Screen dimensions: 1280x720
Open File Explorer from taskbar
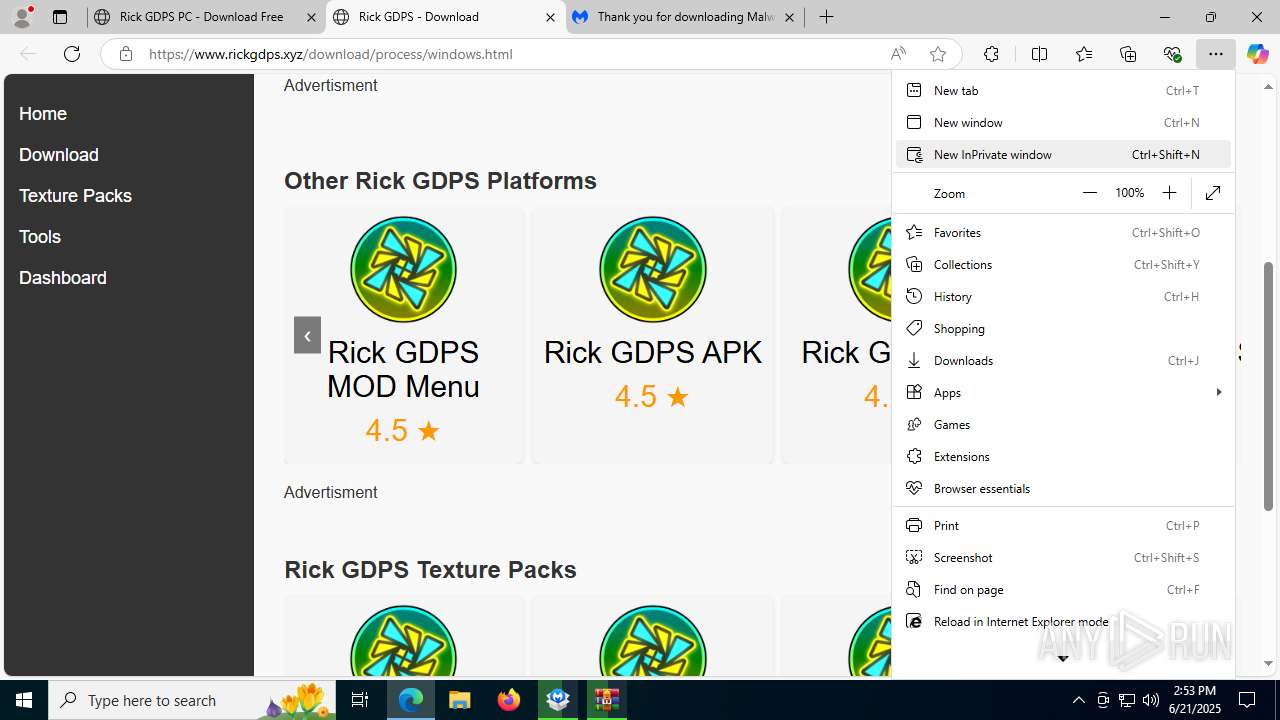(x=459, y=700)
